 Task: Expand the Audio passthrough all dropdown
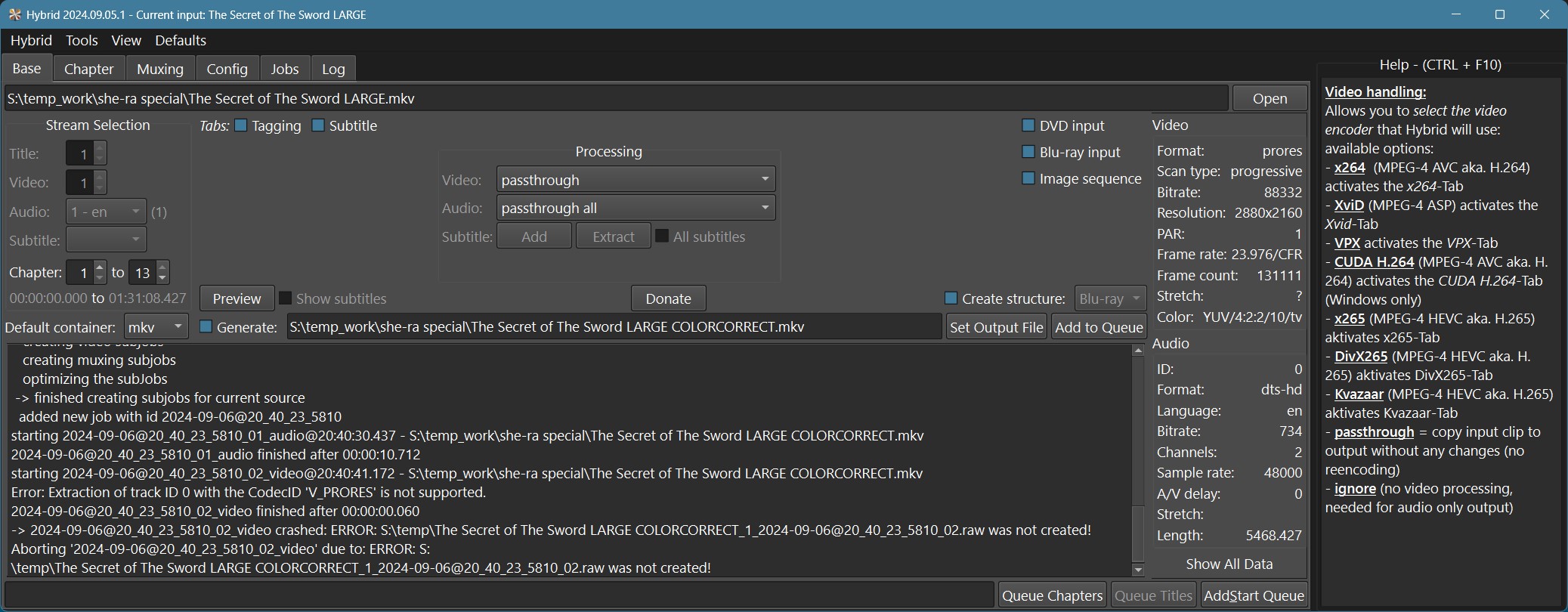click(636, 208)
